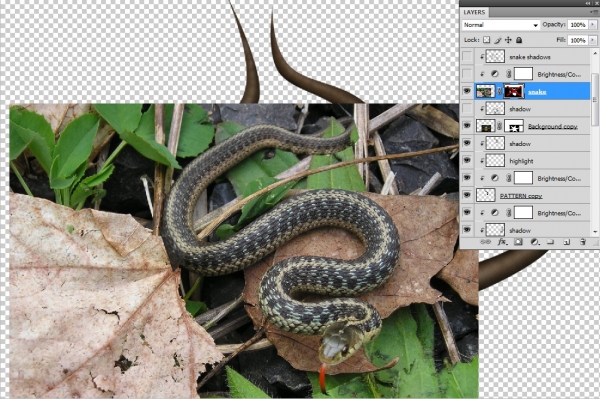600x399 pixels.
Task: Click the Opacity percentage field
Action: pos(578,25)
